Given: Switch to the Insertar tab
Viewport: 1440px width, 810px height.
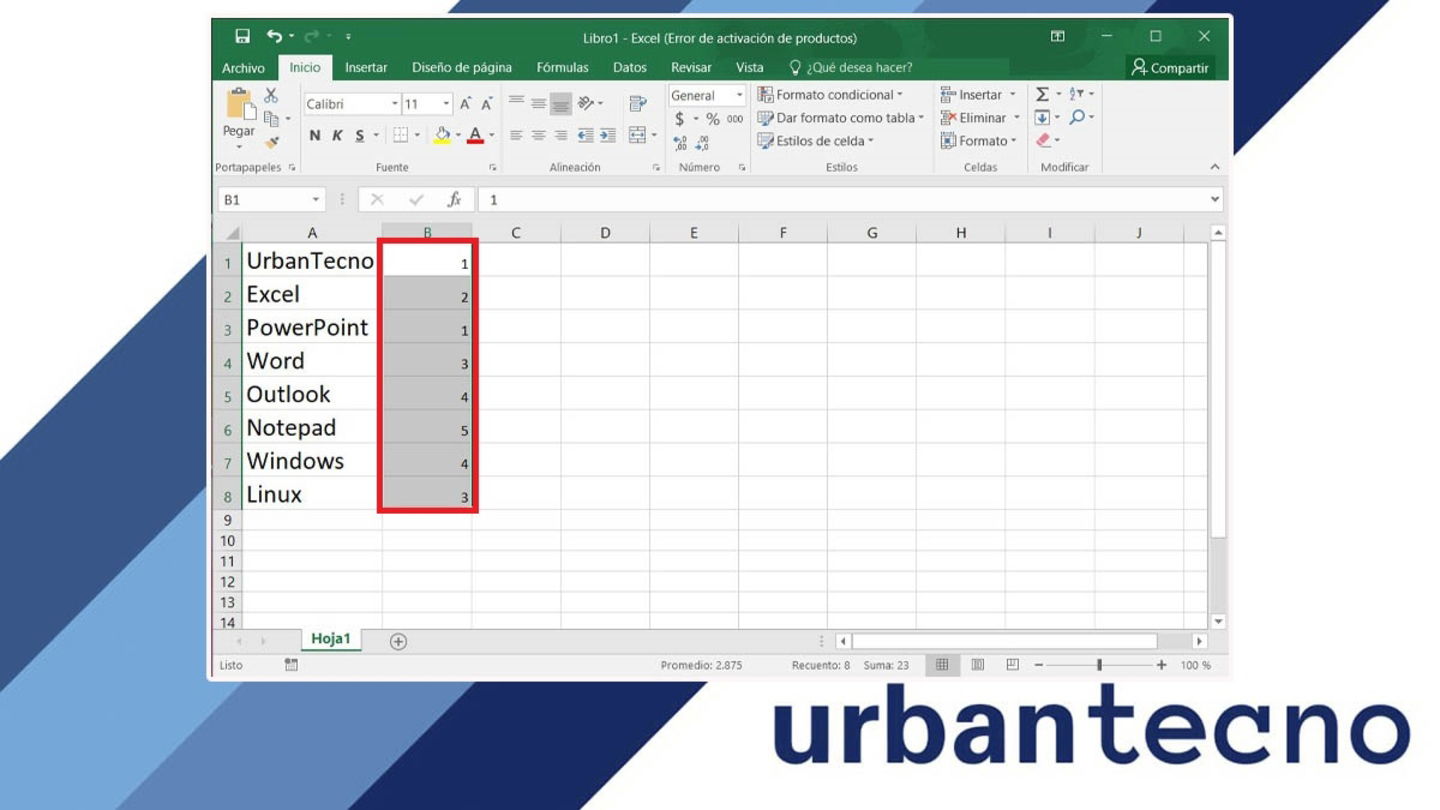Looking at the screenshot, I should [x=366, y=68].
